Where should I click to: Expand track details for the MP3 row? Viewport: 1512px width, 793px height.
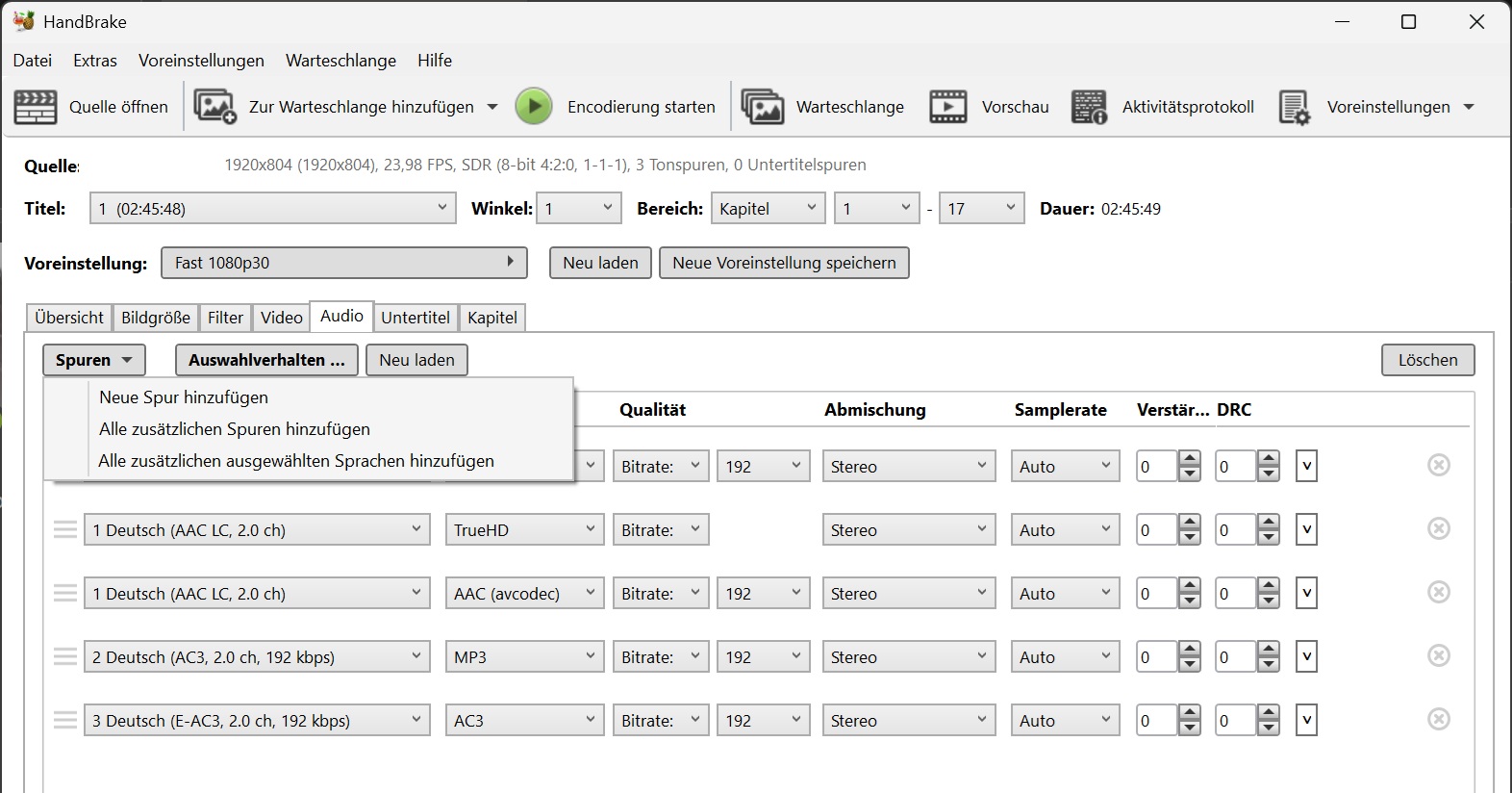pos(1306,656)
